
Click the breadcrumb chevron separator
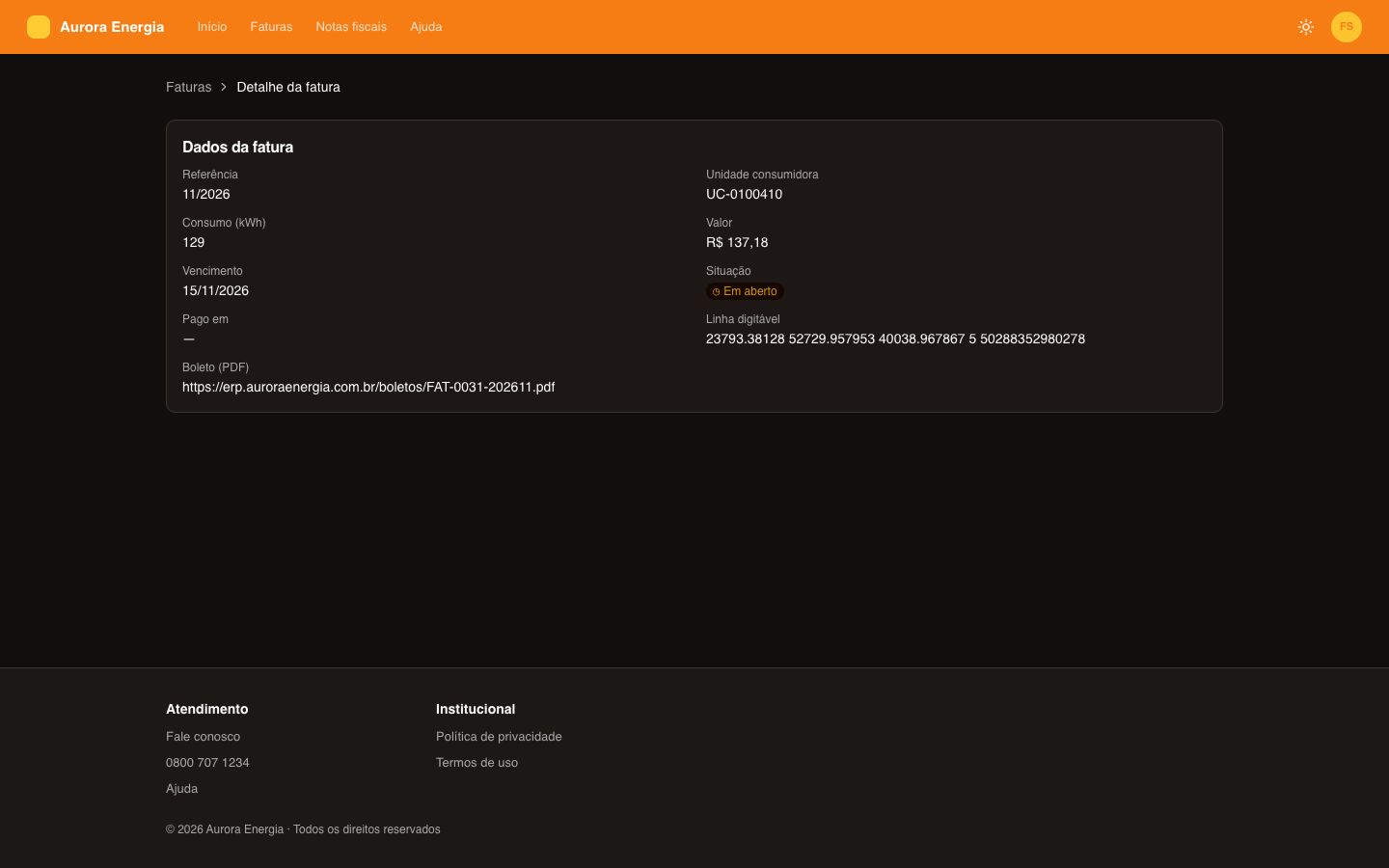click(x=224, y=87)
